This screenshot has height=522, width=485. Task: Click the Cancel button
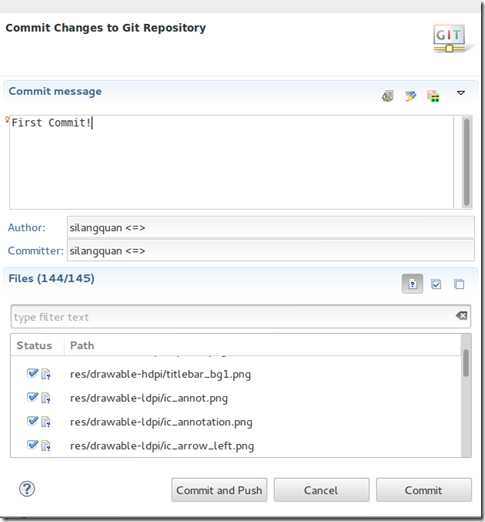click(x=321, y=490)
